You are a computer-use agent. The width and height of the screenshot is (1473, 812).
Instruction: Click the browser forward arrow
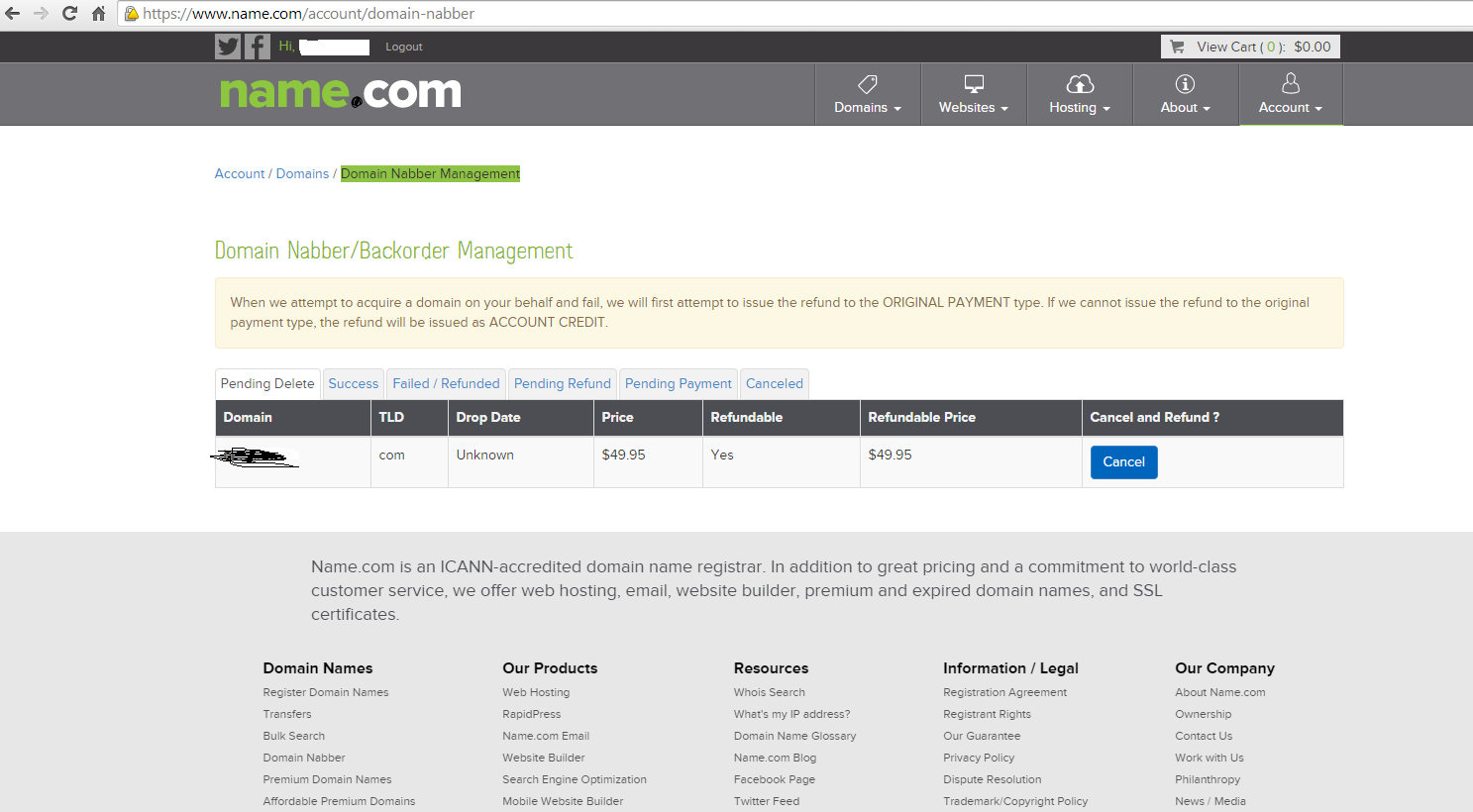pyautogui.click(x=41, y=14)
